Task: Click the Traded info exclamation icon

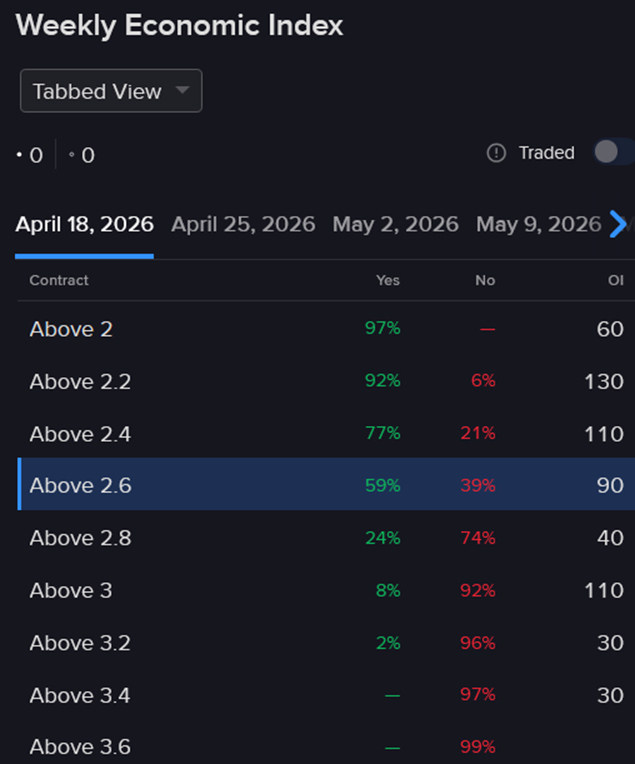Action: click(496, 153)
